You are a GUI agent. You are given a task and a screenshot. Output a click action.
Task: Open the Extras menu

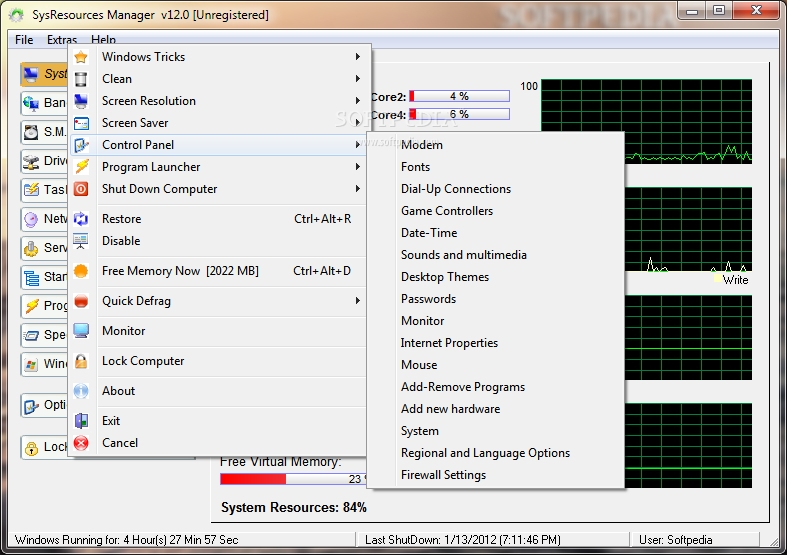[x=62, y=40]
